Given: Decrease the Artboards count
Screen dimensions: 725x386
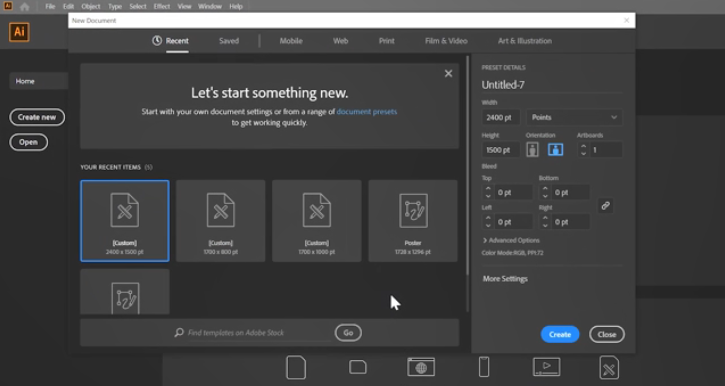Looking at the screenshot, I should coord(584,153).
